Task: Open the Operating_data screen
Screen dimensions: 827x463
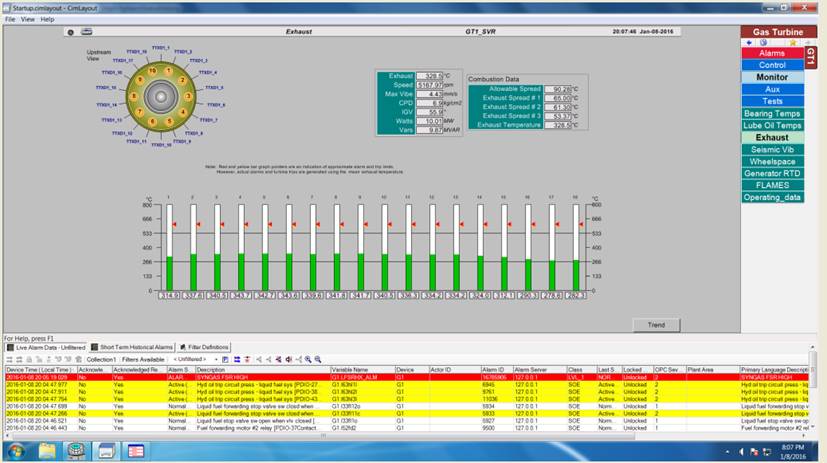Action: [772, 197]
